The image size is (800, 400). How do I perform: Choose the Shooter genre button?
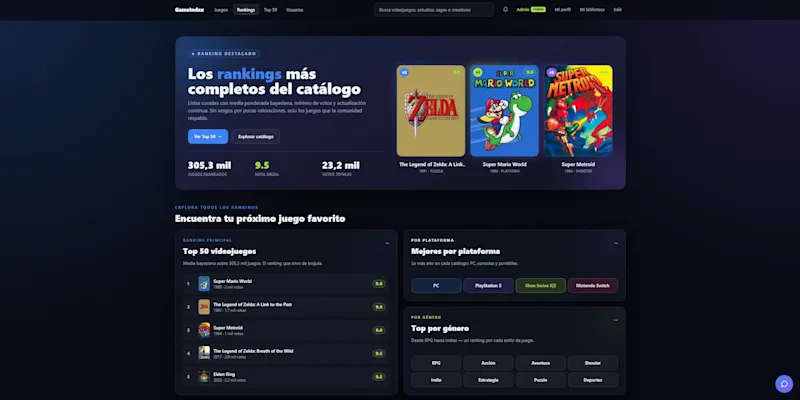(593, 363)
